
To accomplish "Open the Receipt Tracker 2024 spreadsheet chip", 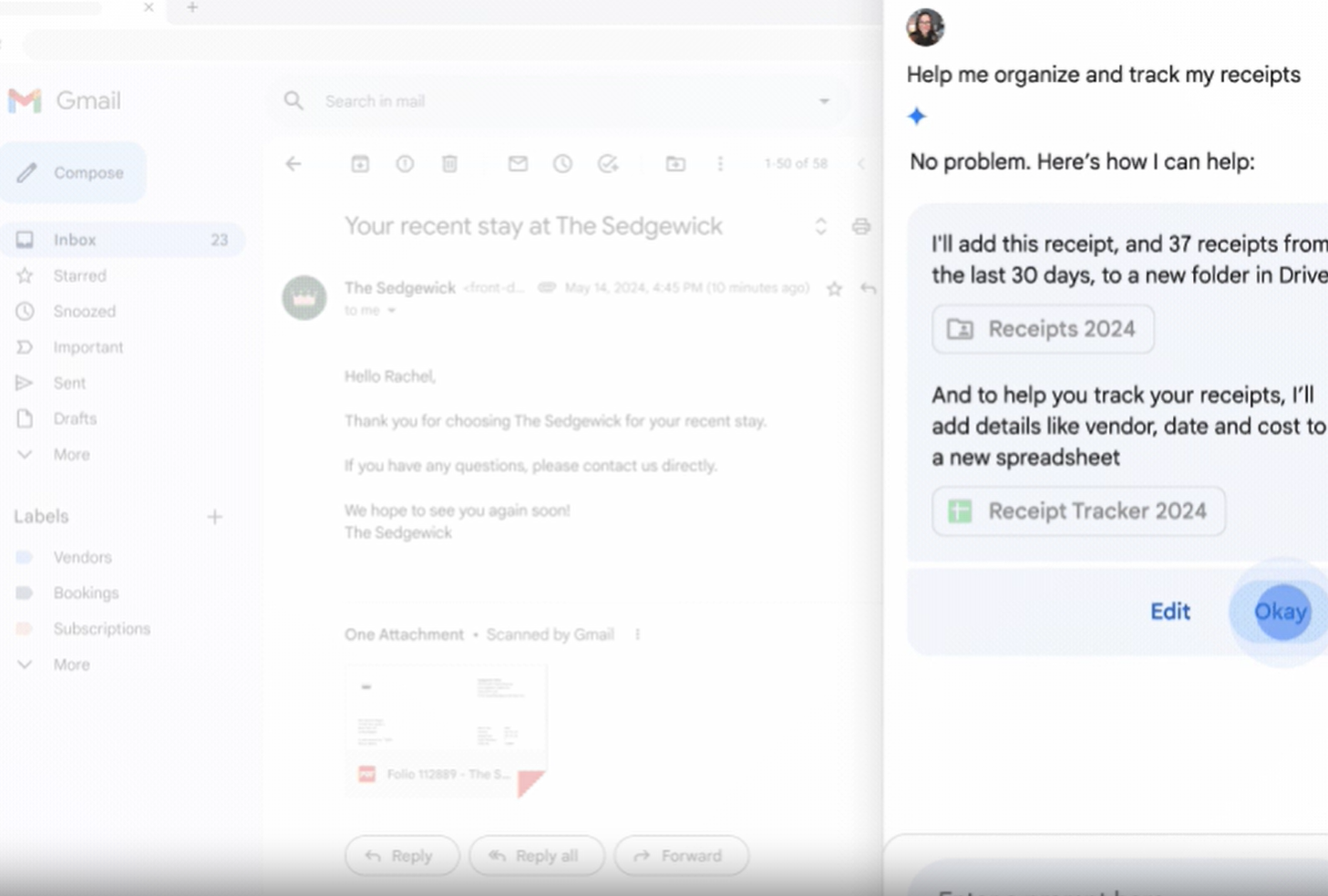I will (x=1078, y=511).
